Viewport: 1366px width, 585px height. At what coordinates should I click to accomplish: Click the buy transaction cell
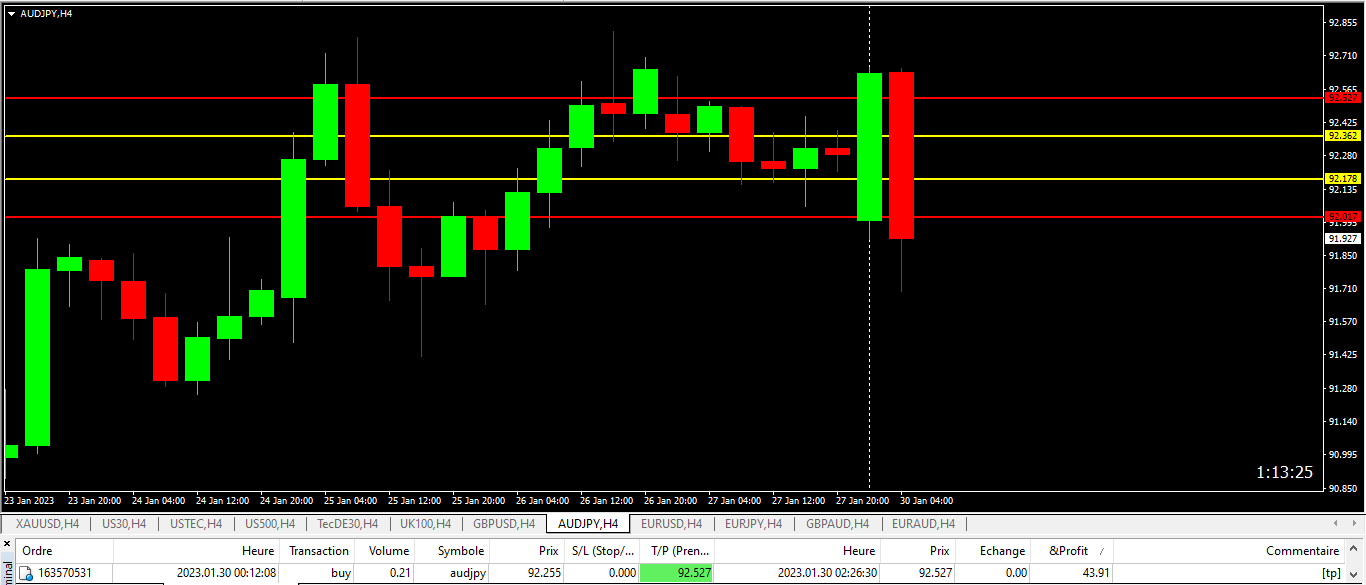[x=341, y=573]
